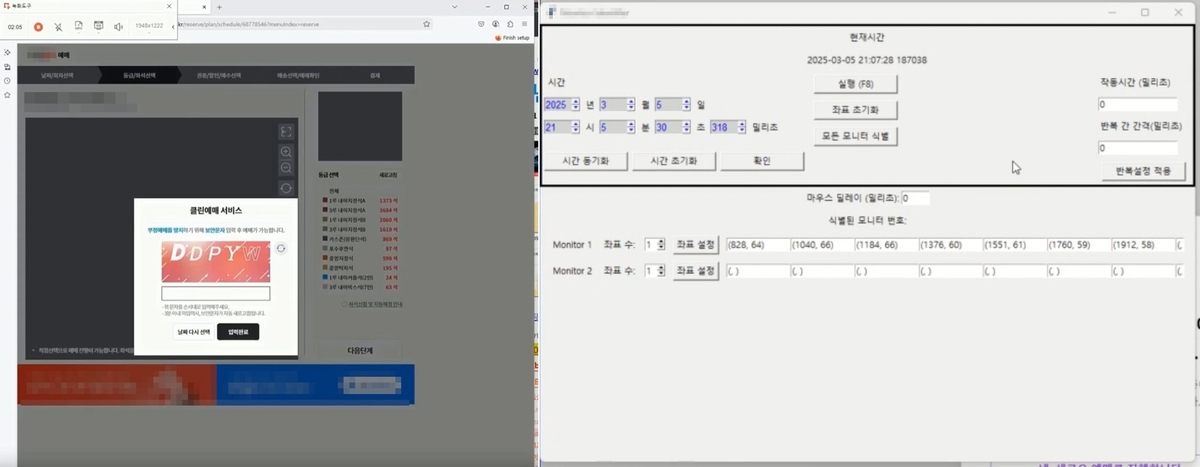The image size is (1200, 467).
Task: Click the speaker volume icon in recorder
Action: click(118, 27)
